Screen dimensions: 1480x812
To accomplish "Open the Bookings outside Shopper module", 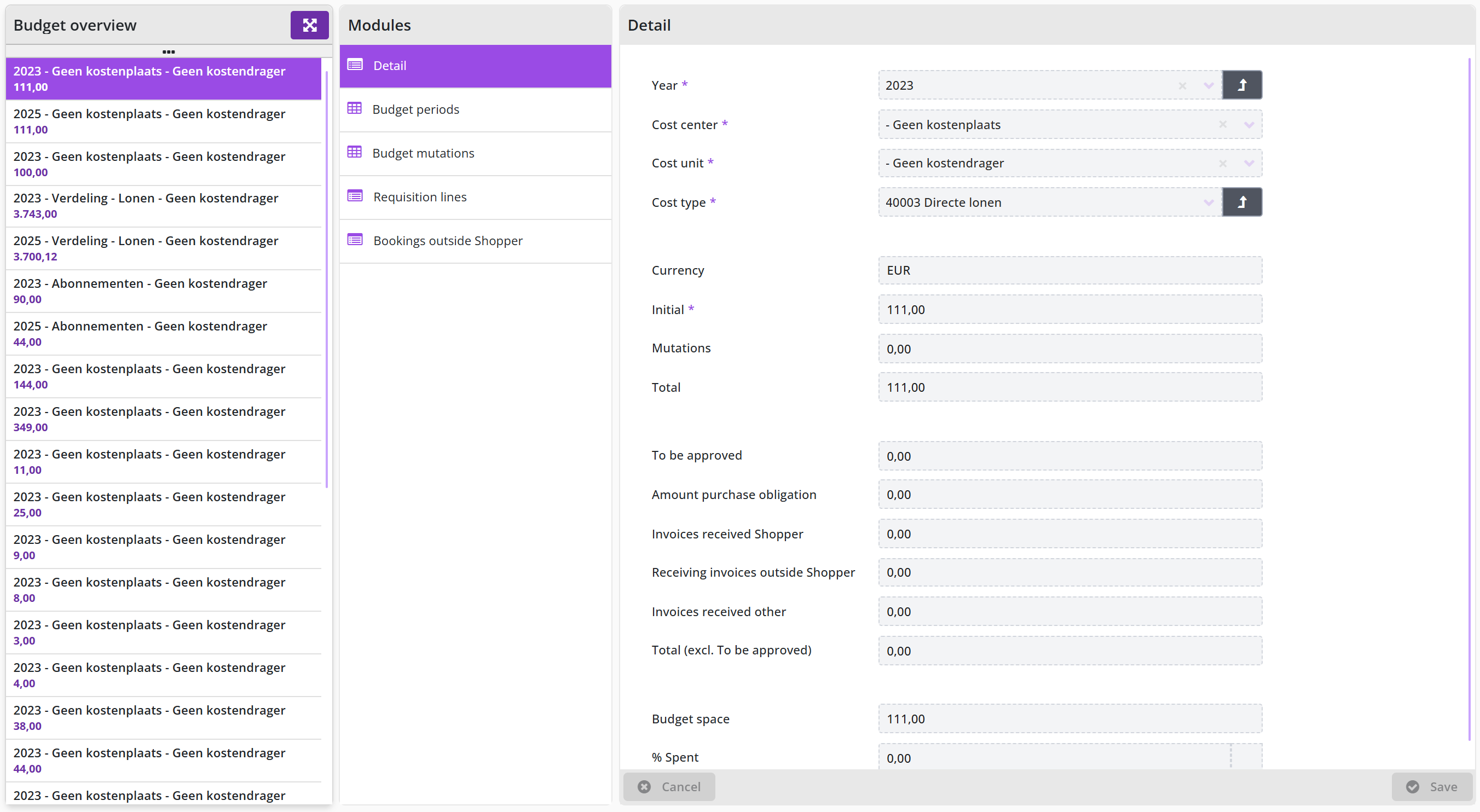I will [x=475, y=241].
